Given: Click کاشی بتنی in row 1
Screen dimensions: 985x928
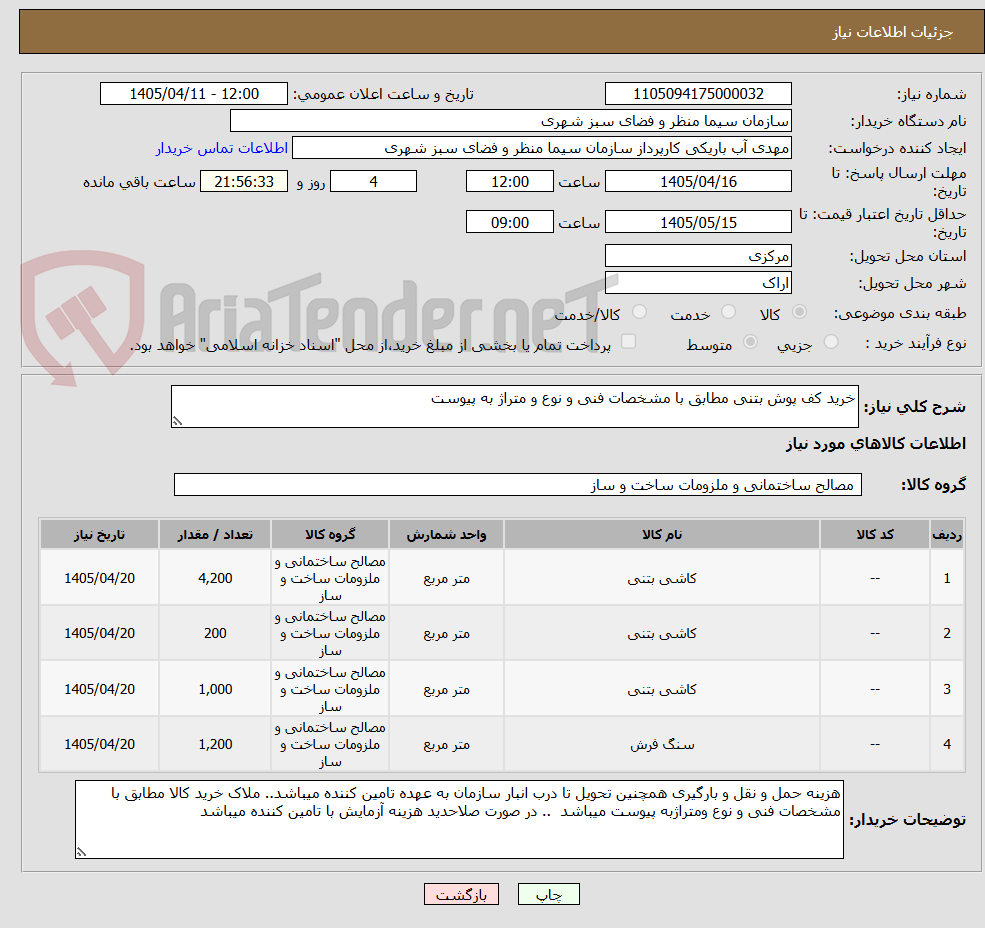Looking at the screenshot, I should pyautogui.click(x=661, y=578).
